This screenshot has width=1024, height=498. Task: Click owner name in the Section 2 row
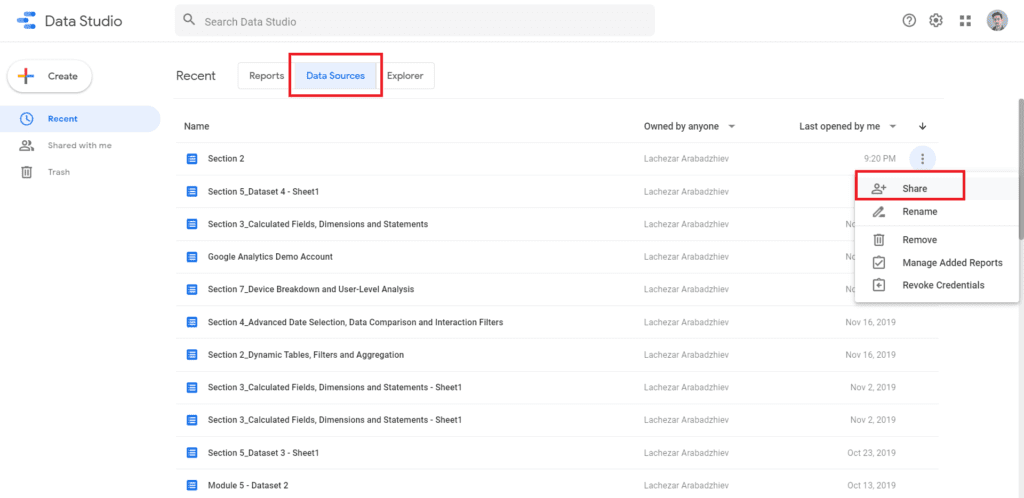point(686,159)
